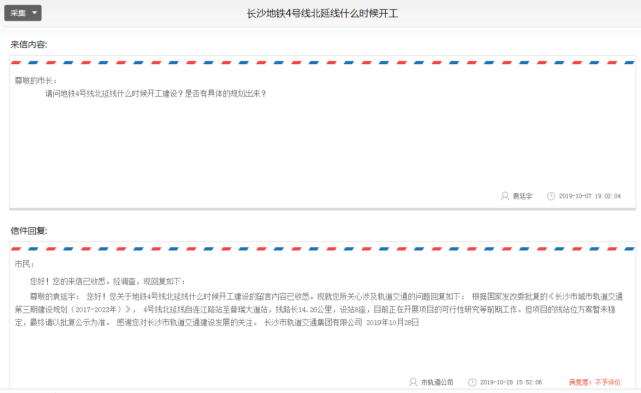Image resolution: width=641 pixels, height=393 pixels.
Task: Click the reply line ending 2019年10月28日
Action: [x=217, y=322]
